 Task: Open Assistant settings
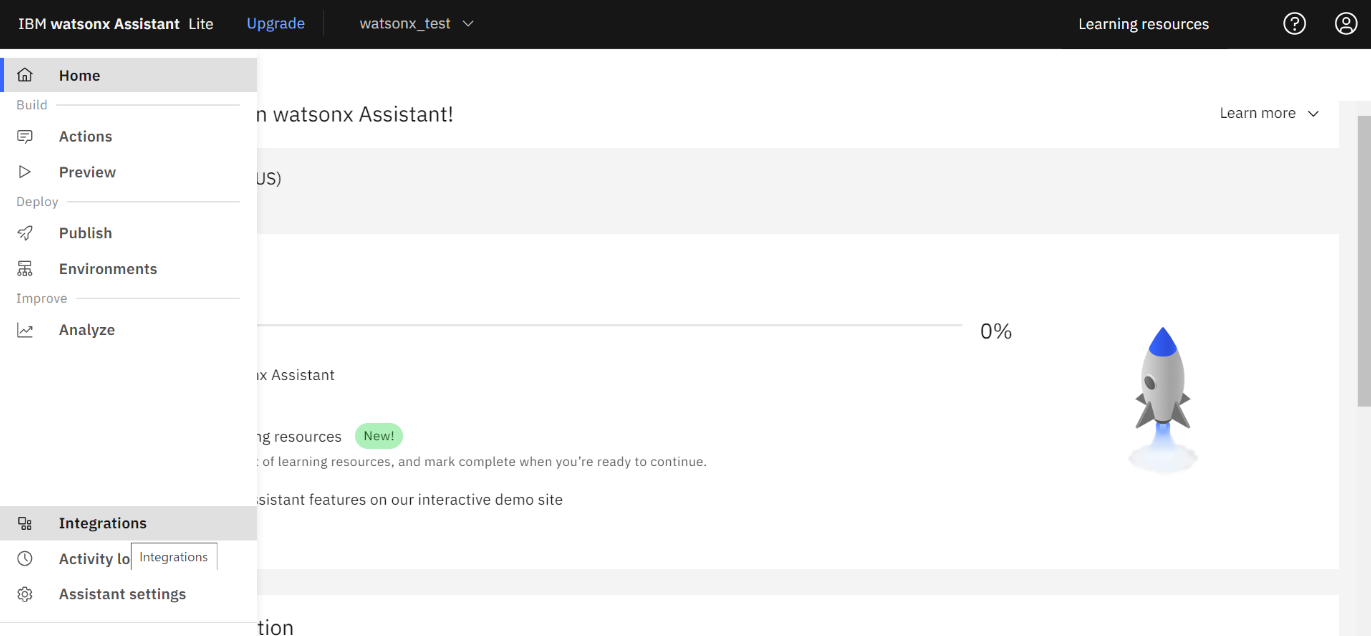coord(128,594)
